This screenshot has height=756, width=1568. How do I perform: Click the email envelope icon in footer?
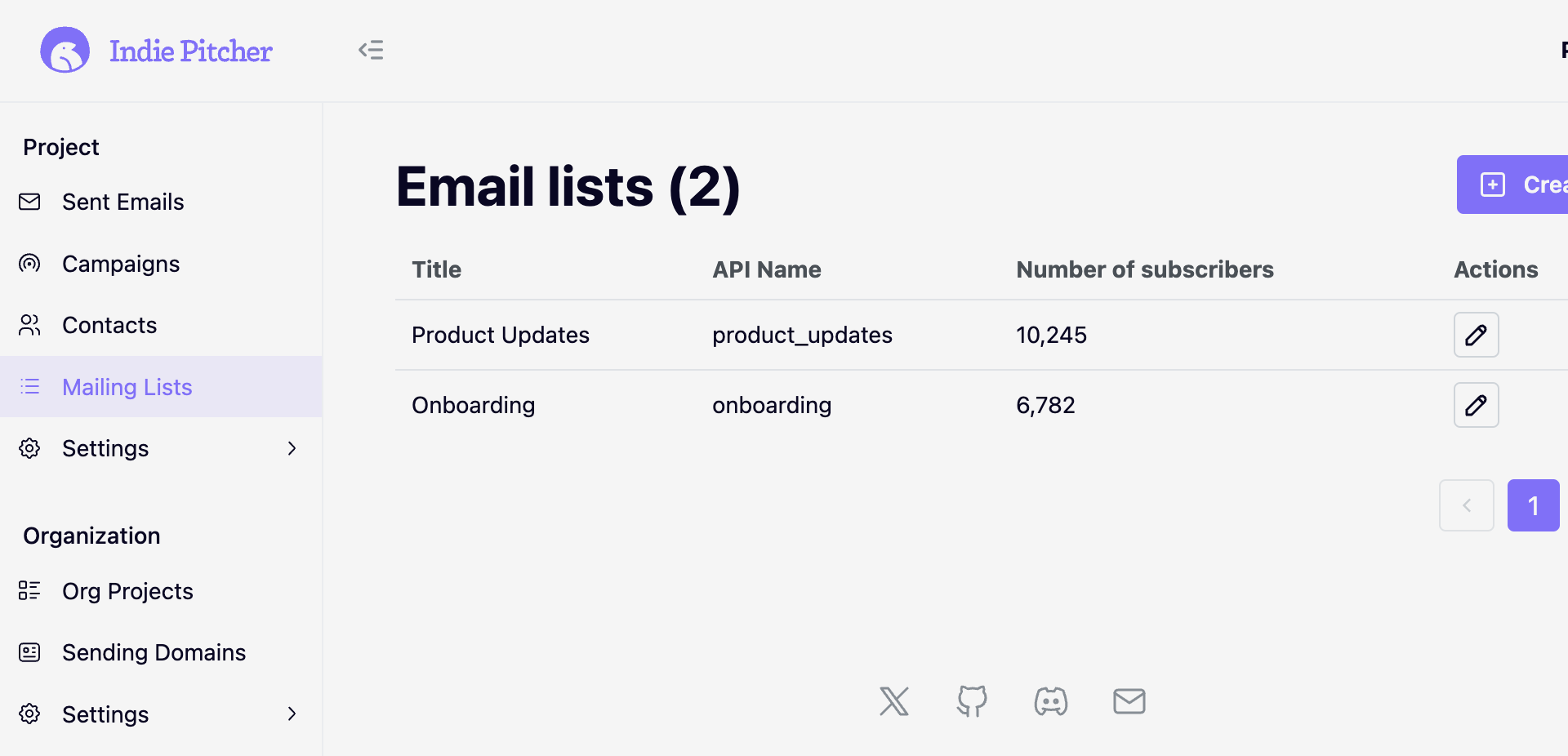1129,701
